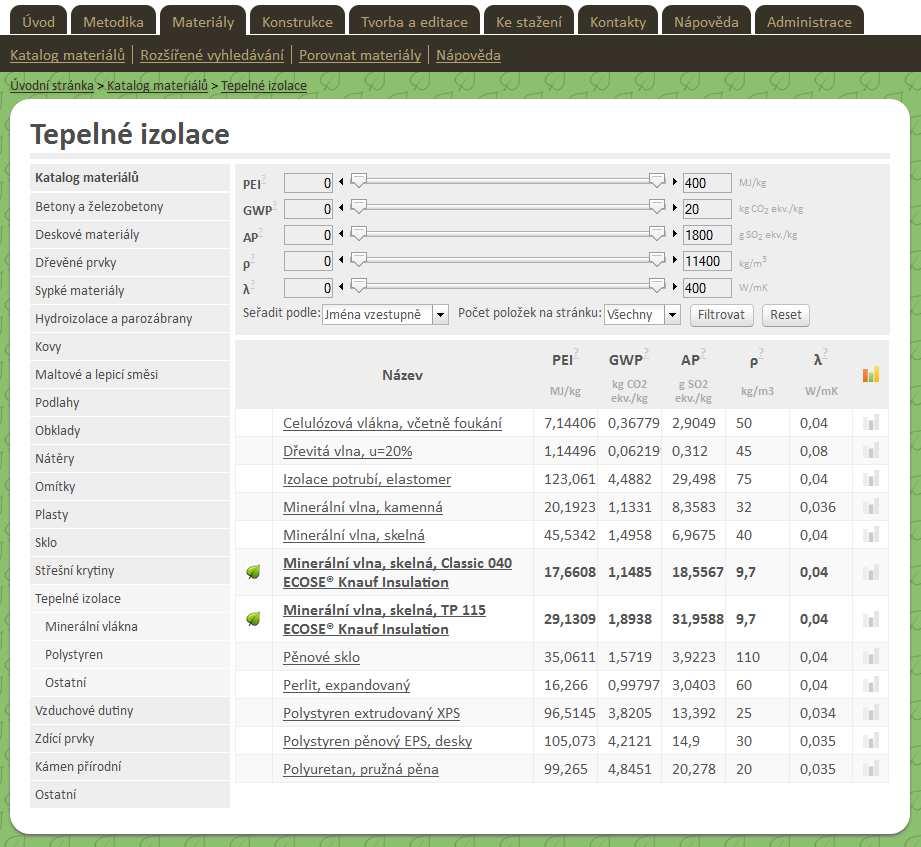Open the Konstrukce tab

pyautogui.click(x=297, y=21)
